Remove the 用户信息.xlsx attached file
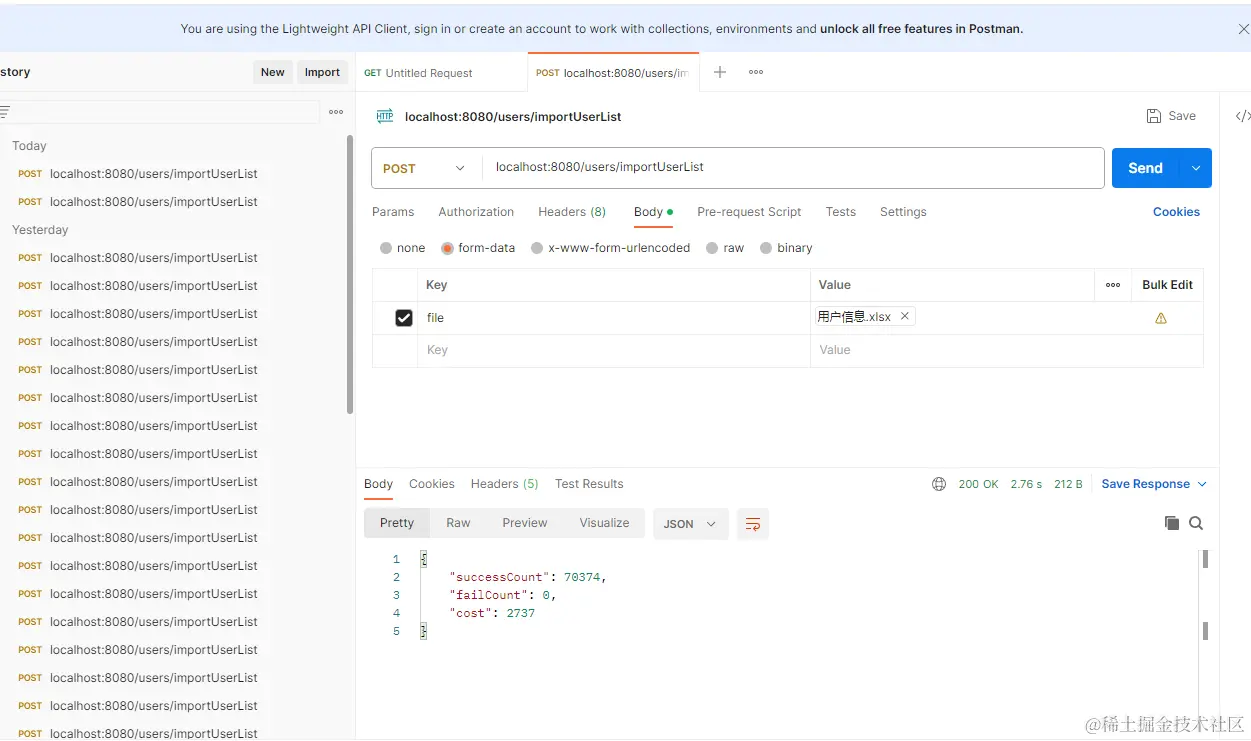The height and width of the screenshot is (741, 1251). pyautogui.click(x=904, y=316)
